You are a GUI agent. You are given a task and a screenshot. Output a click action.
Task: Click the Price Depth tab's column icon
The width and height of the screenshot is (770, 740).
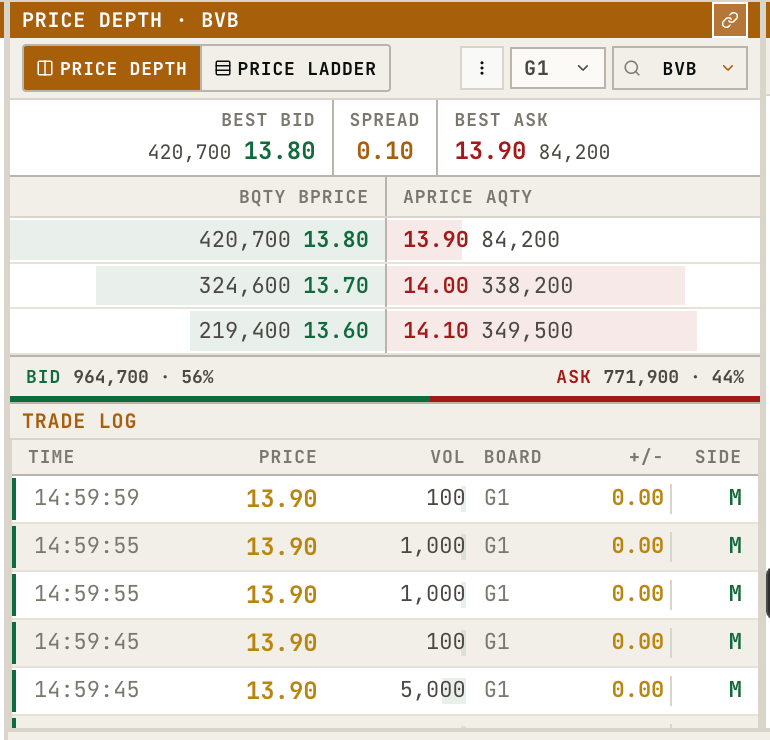click(45, 68)
